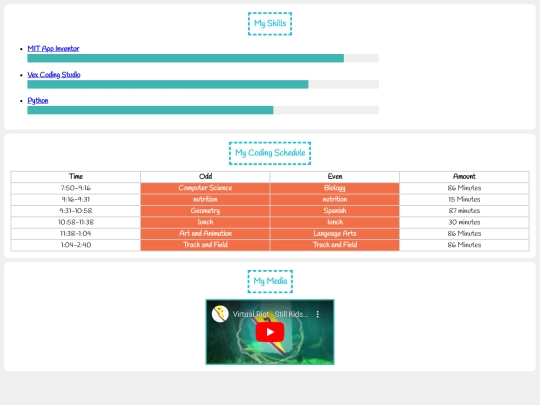Select the Time column header

point(76,177)
